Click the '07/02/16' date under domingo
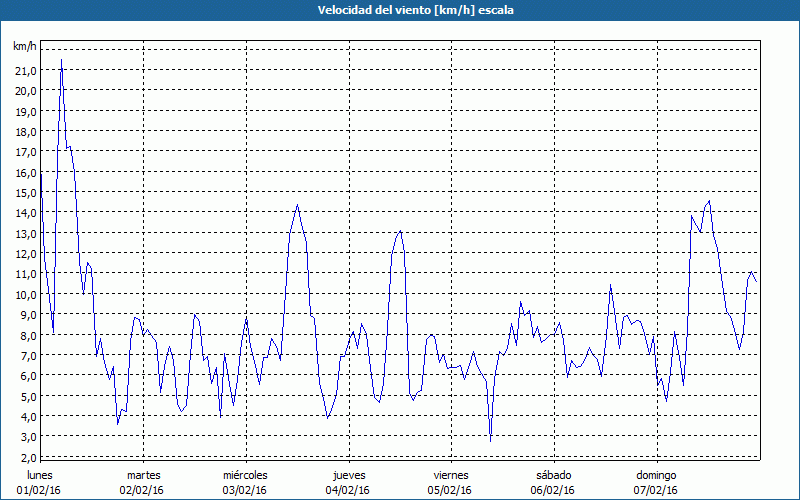 pos(656,490)
